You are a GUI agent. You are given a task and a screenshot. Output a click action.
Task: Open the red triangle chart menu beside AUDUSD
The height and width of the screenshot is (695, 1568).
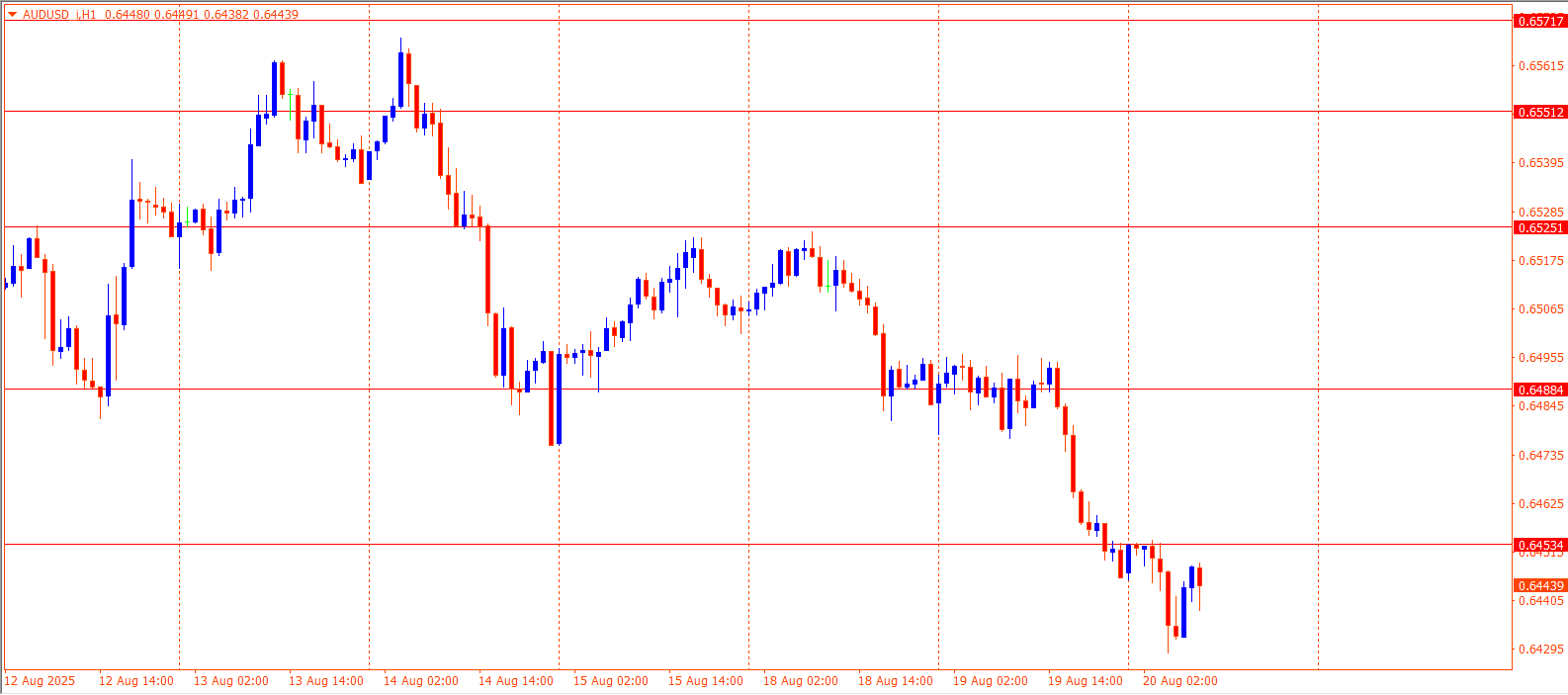coord(12,15)
